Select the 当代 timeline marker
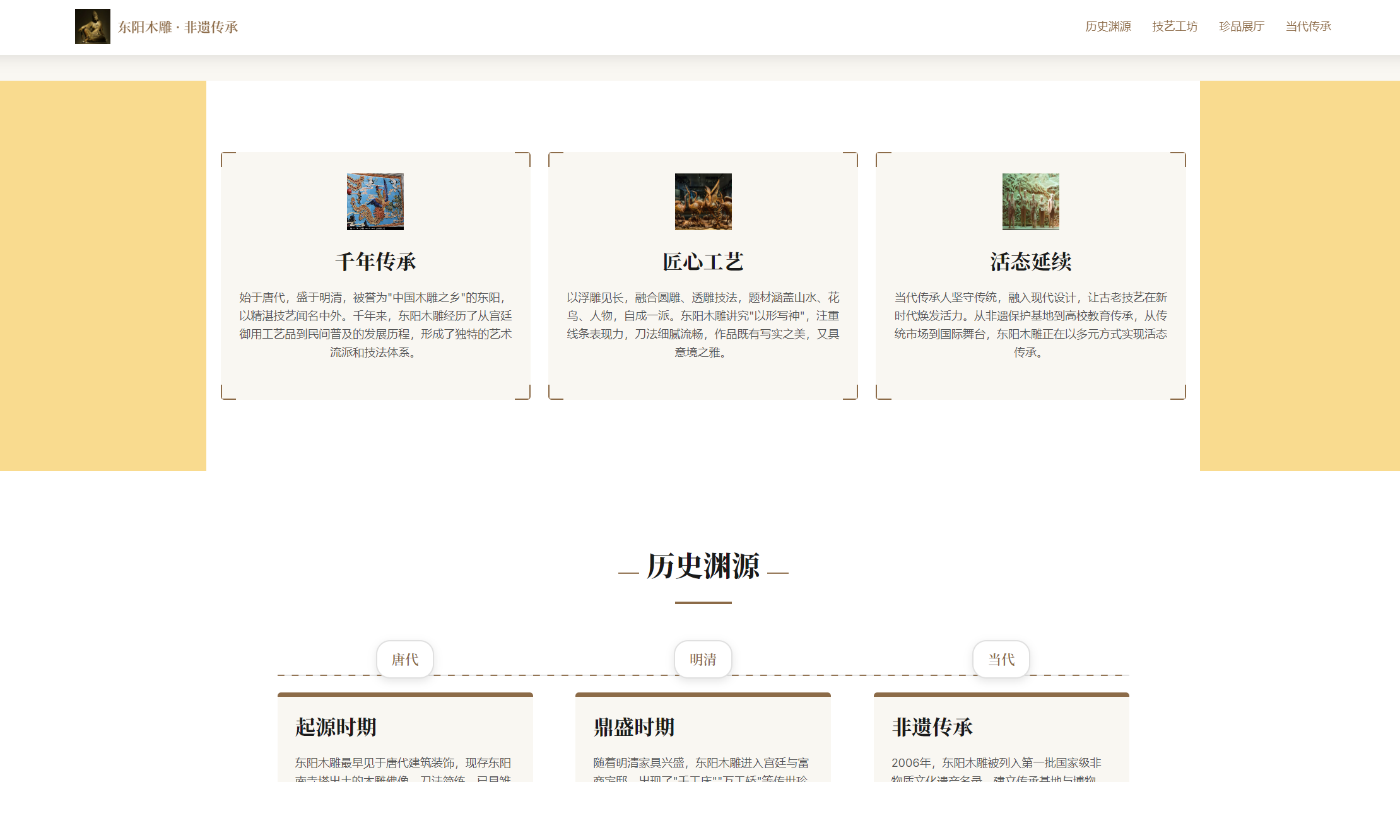1400x840 pixels. coord(1001,660)
